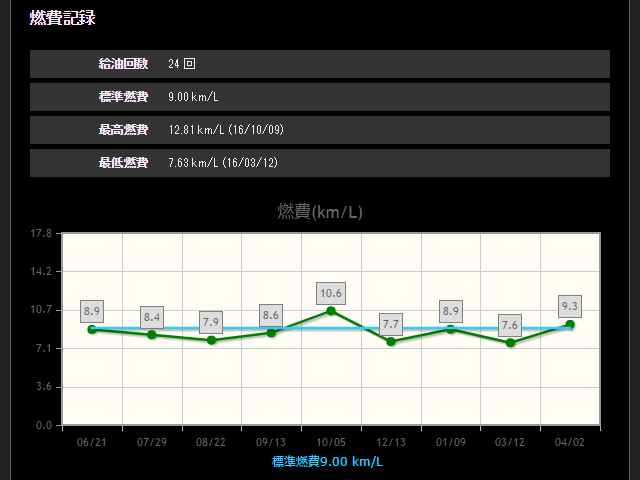Click the 04/02 x-axis date label

(x=570, y=442)
